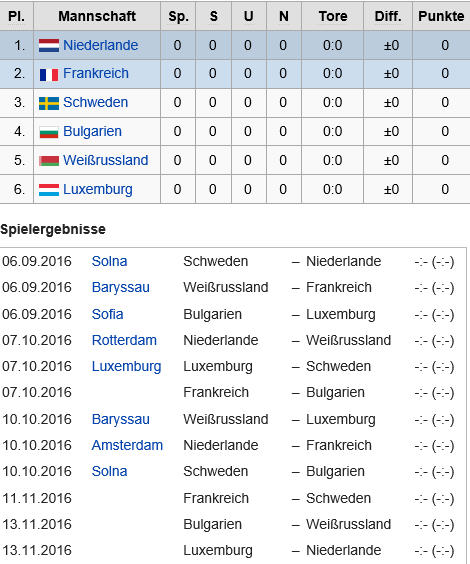This screenshot has height=564, width=470.
Task: Open the Niederlande team link
Action: [100, 45]
